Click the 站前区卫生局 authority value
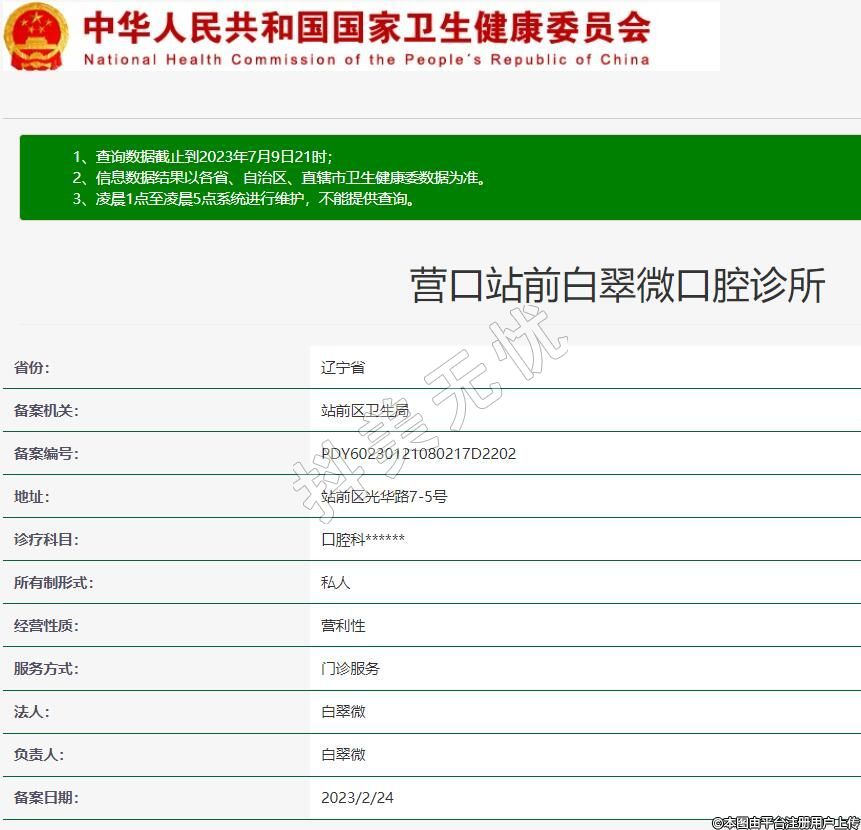Screen dimensions: 861x830 tap(365, 411)
